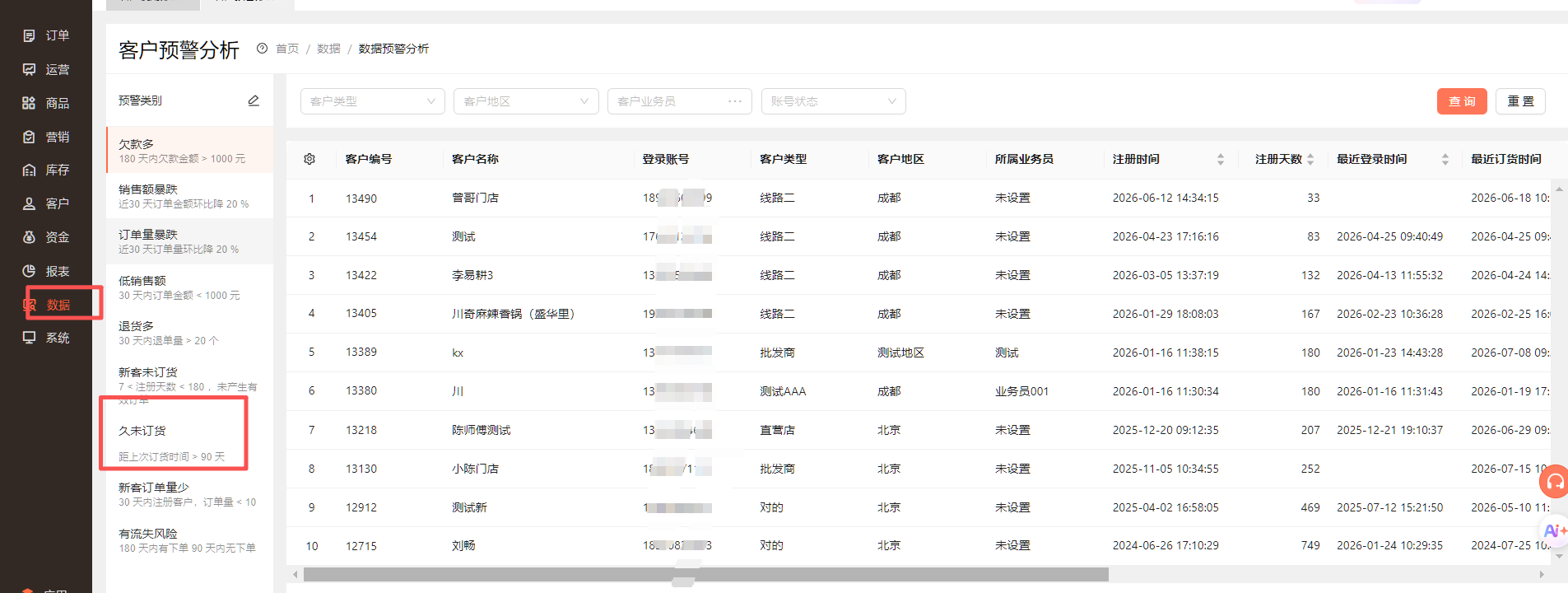Click the 数据 breadcrumb link
Screen dimensions: 1568x593
(328, 49)
